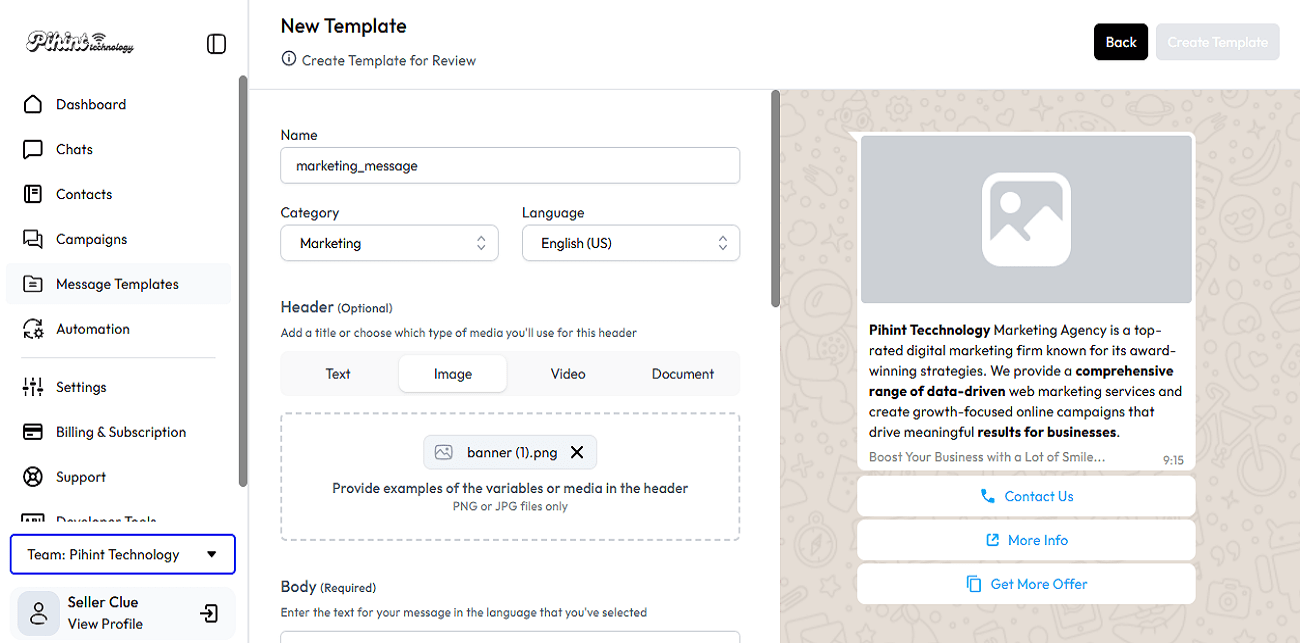Screen dimensions: 1300x643
Task: Choose Text header type
Action: [x=338, y=374]
